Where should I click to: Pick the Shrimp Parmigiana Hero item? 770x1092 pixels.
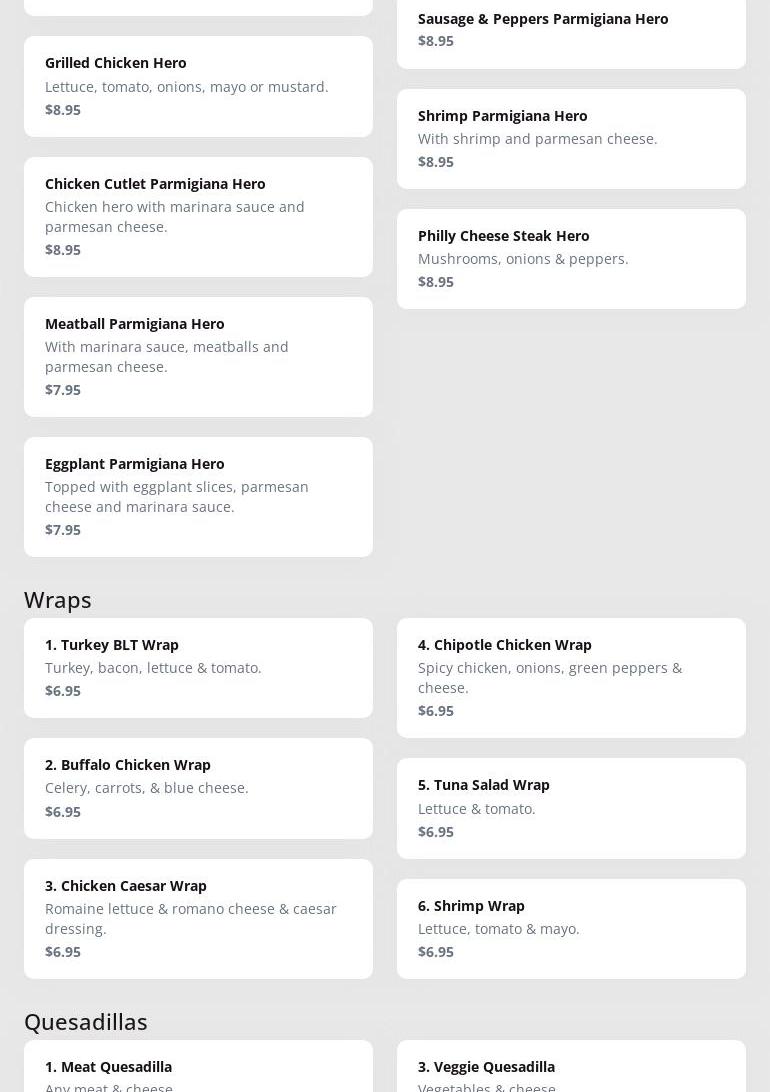coord(571,138)
